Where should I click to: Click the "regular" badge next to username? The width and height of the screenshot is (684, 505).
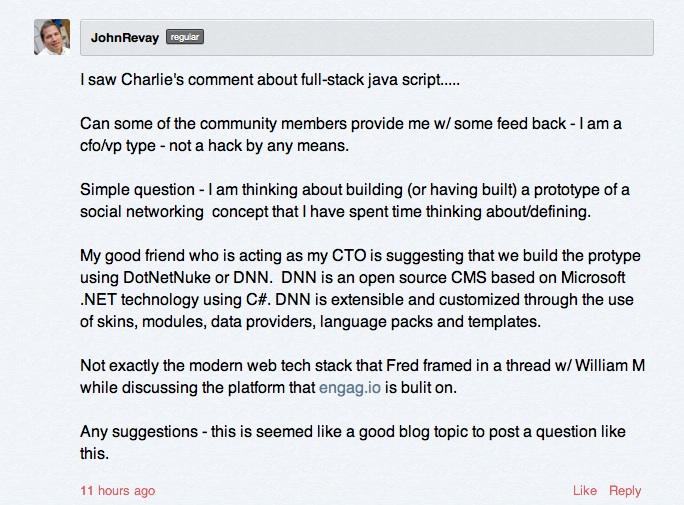pyautogui.click(x=185, y=37)
